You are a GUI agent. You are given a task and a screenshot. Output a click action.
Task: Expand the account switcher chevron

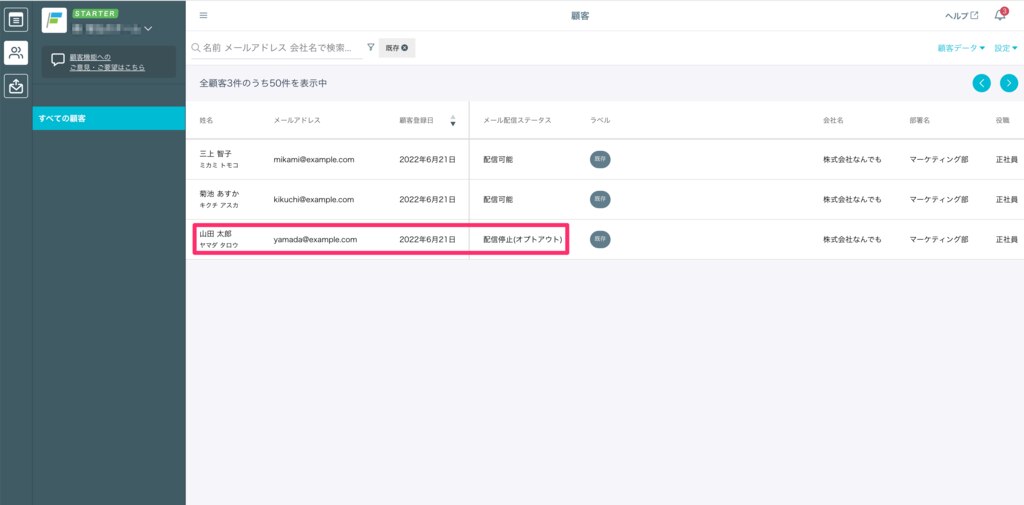click(149, 29)
